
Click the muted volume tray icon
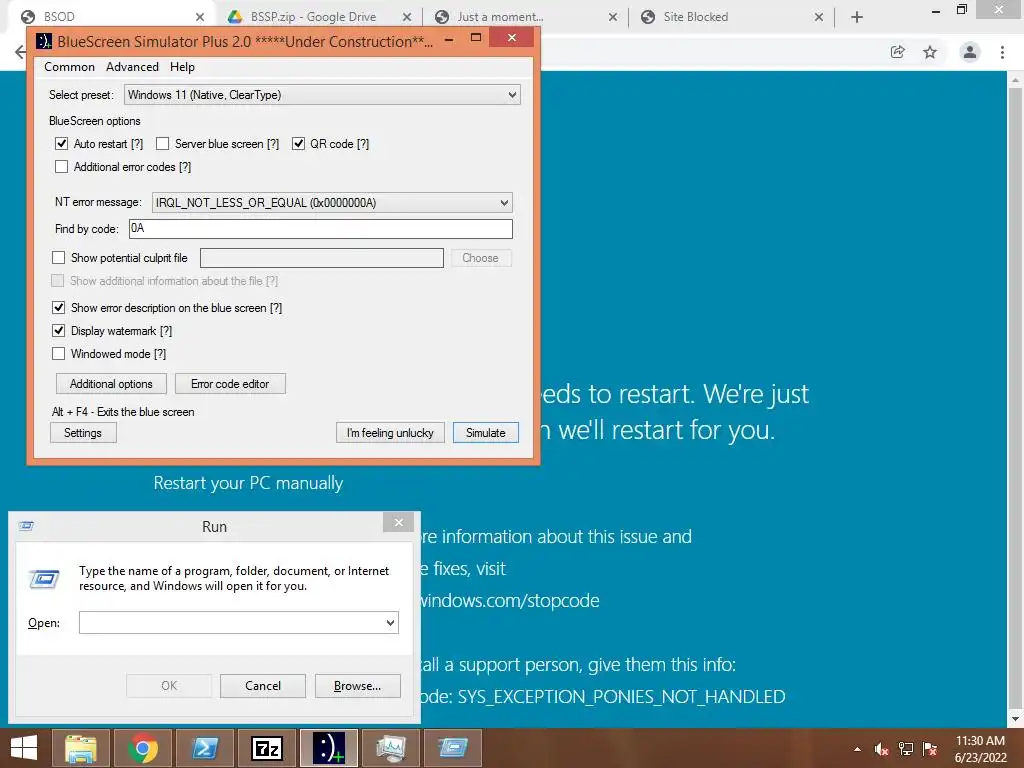pos(881,749)
